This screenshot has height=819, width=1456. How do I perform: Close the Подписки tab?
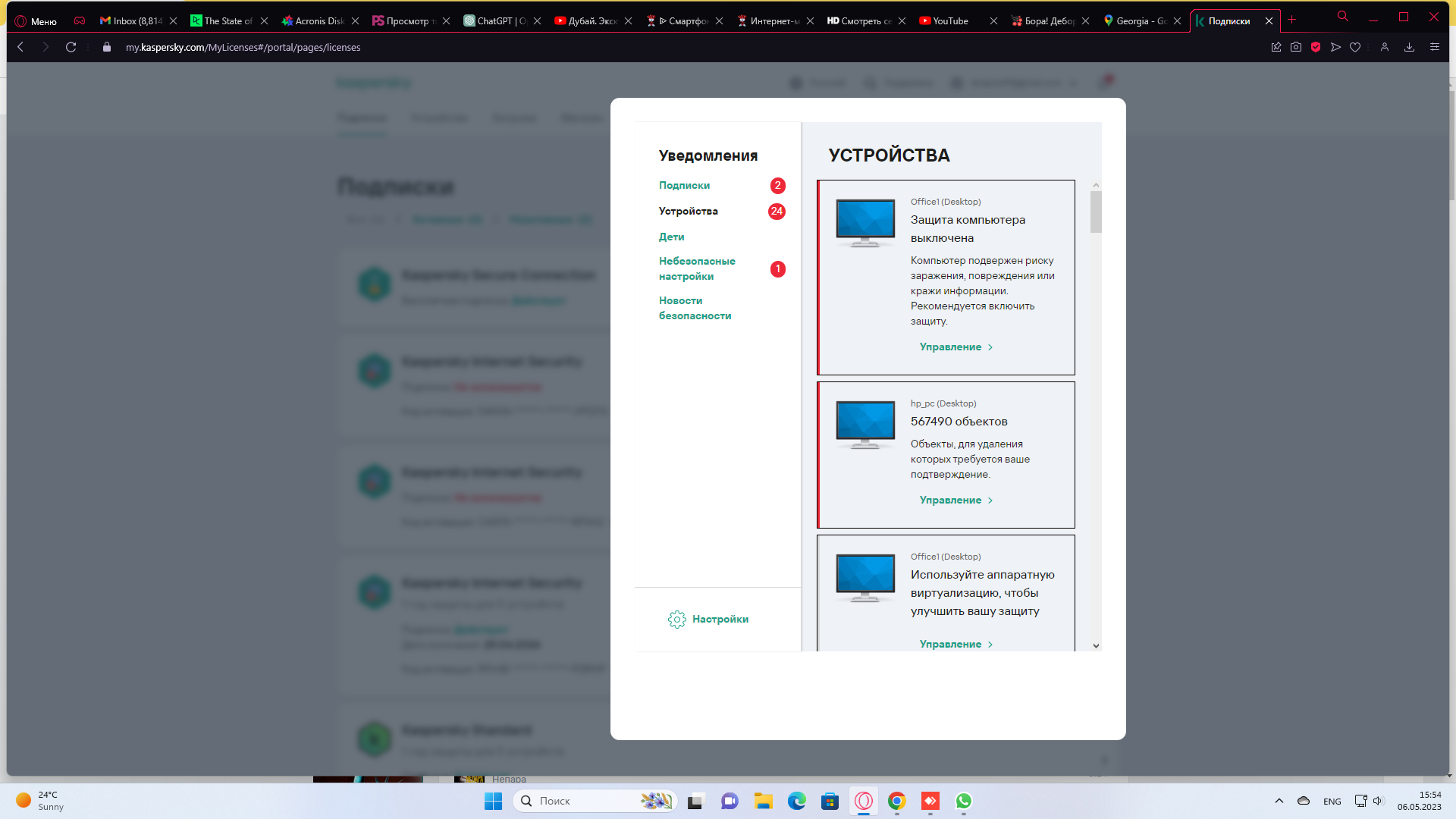1269,21
